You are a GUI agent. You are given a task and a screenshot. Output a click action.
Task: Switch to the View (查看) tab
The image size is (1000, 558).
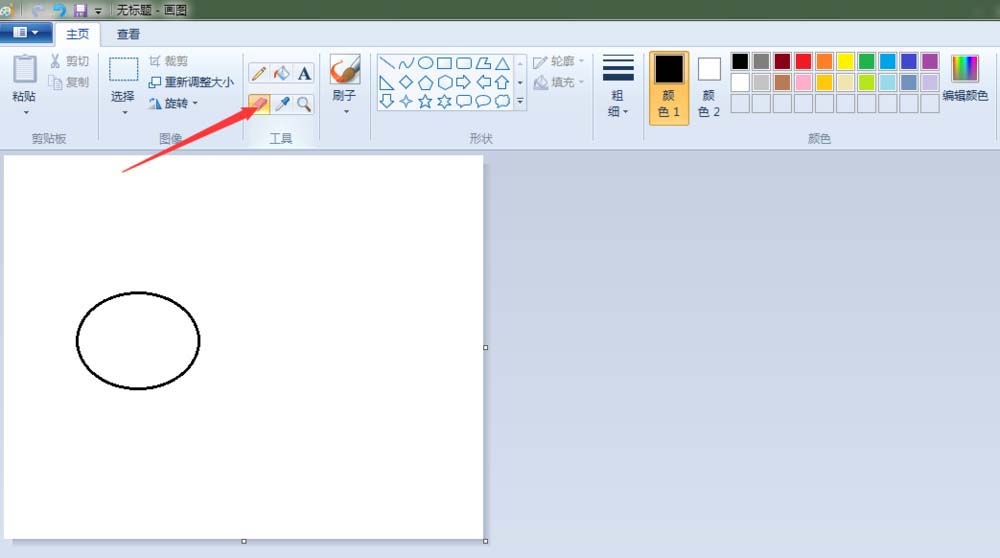coord(128,34)
